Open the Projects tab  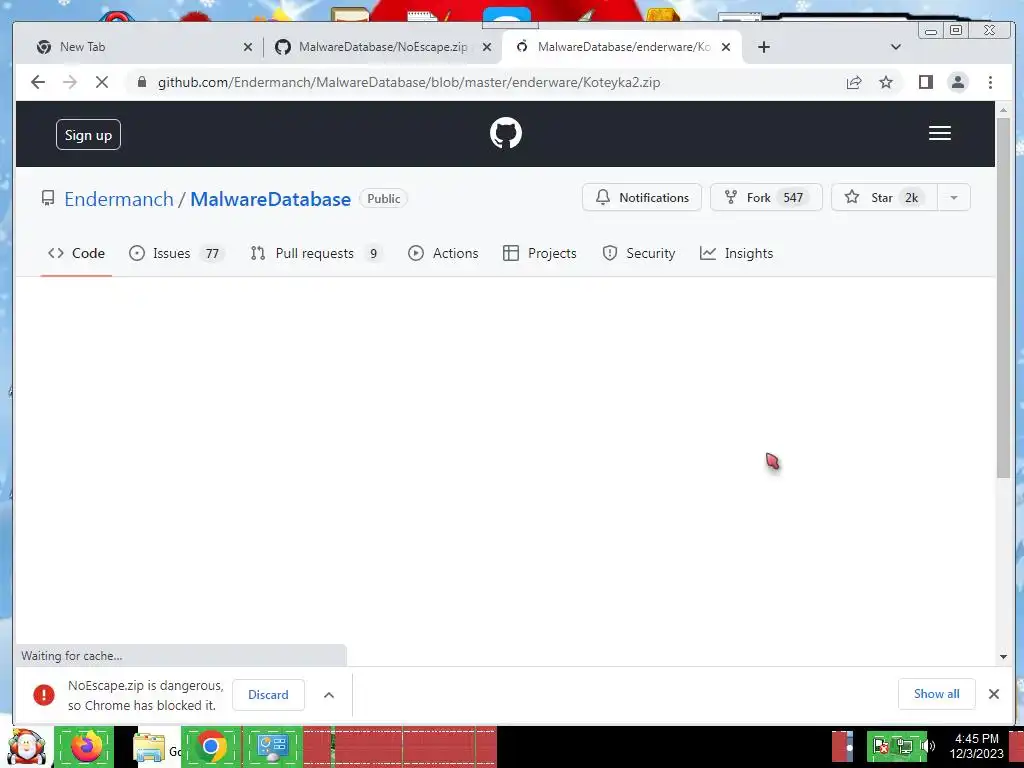click(540, 253)
